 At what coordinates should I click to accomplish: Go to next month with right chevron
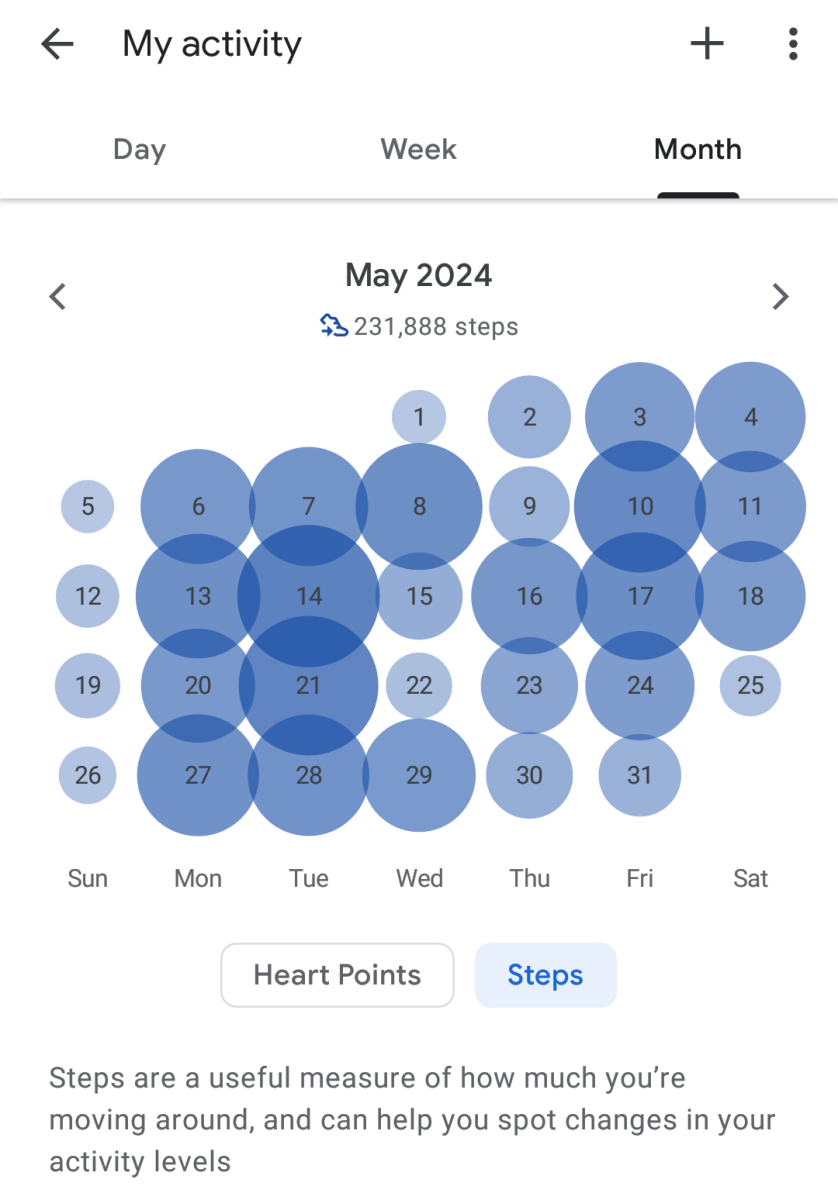point(781,297)
